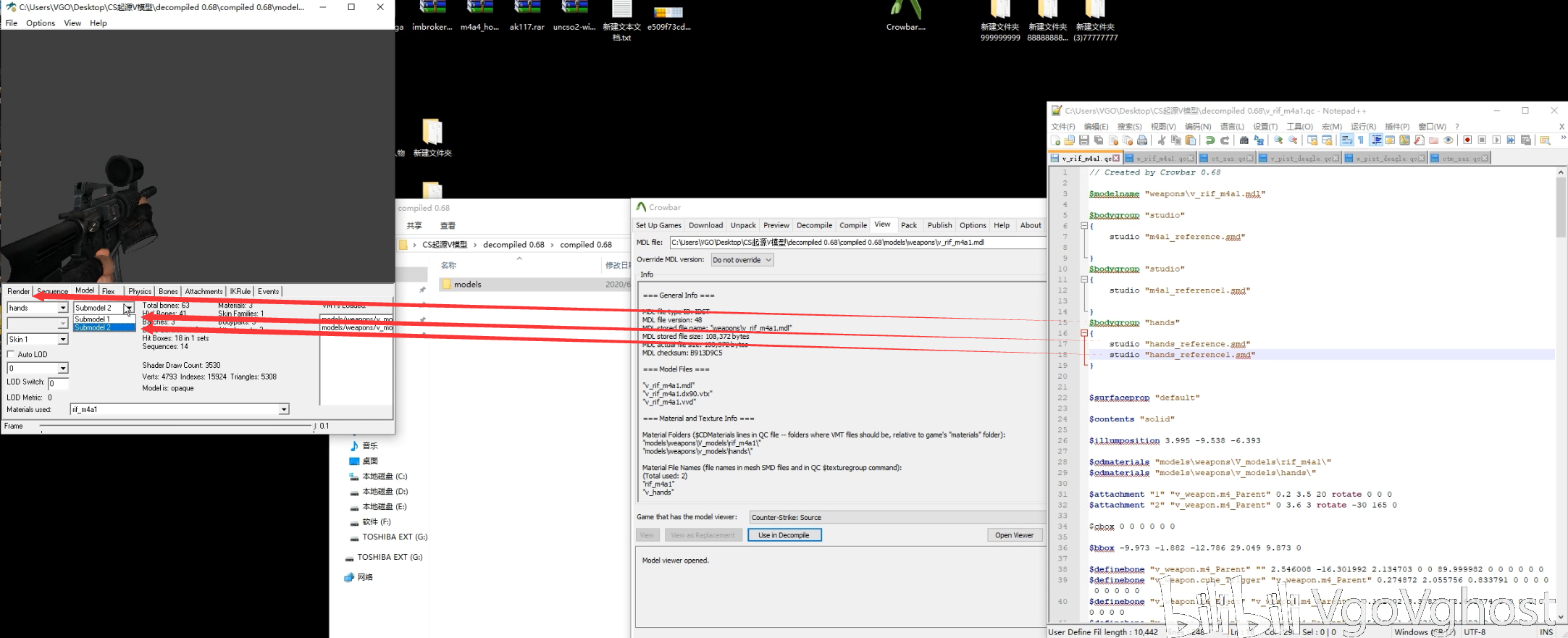Click New file icon in Notepad++ toolbar
This screenshot has width=1568, height=638.
coord(1055,140)
